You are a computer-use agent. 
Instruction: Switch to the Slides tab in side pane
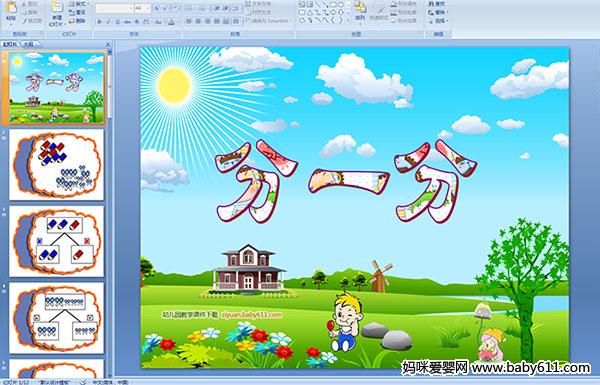(x=10, y=44)
